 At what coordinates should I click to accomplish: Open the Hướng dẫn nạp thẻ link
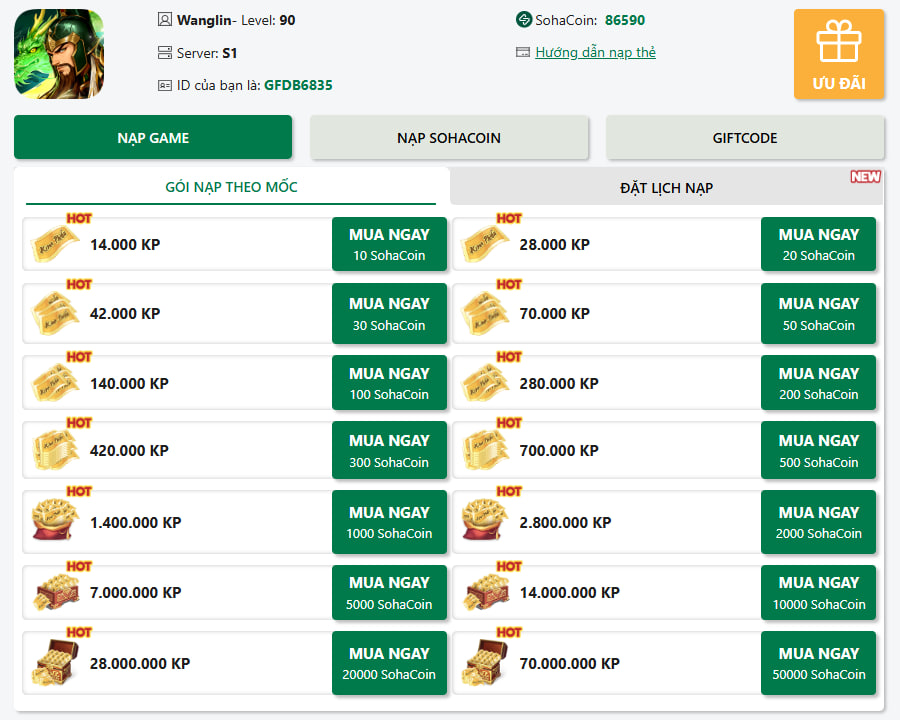(595, 53)
